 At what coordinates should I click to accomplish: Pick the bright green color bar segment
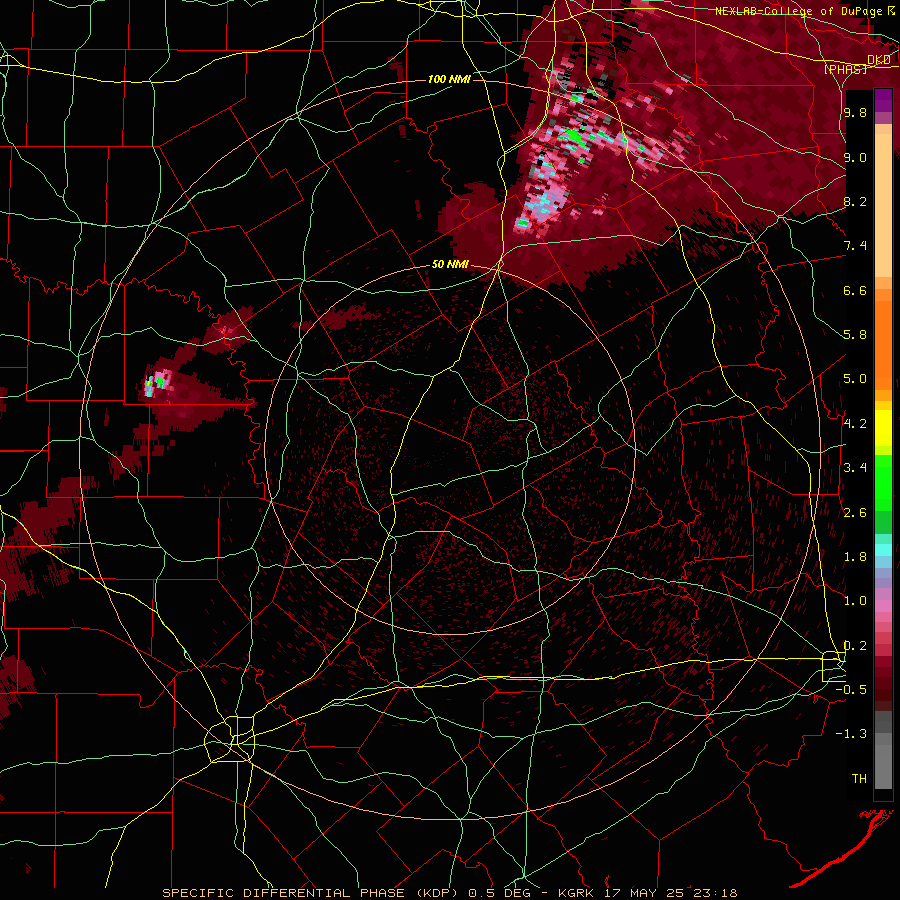[883, 483]
